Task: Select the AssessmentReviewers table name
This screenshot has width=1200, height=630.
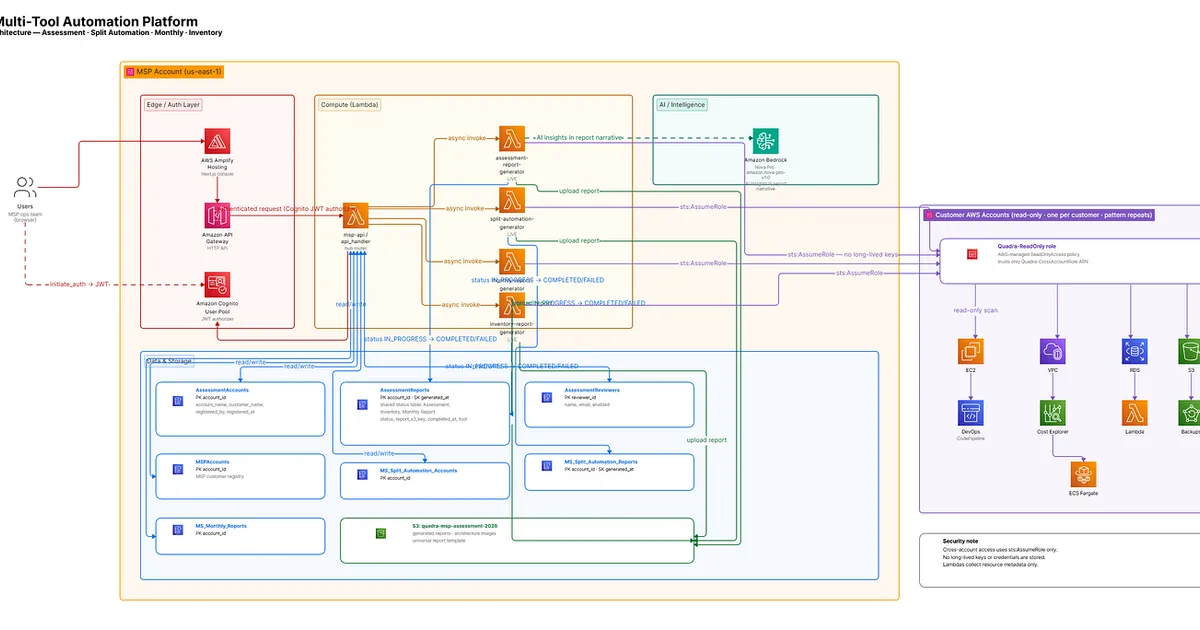Action: pos(592,389)
